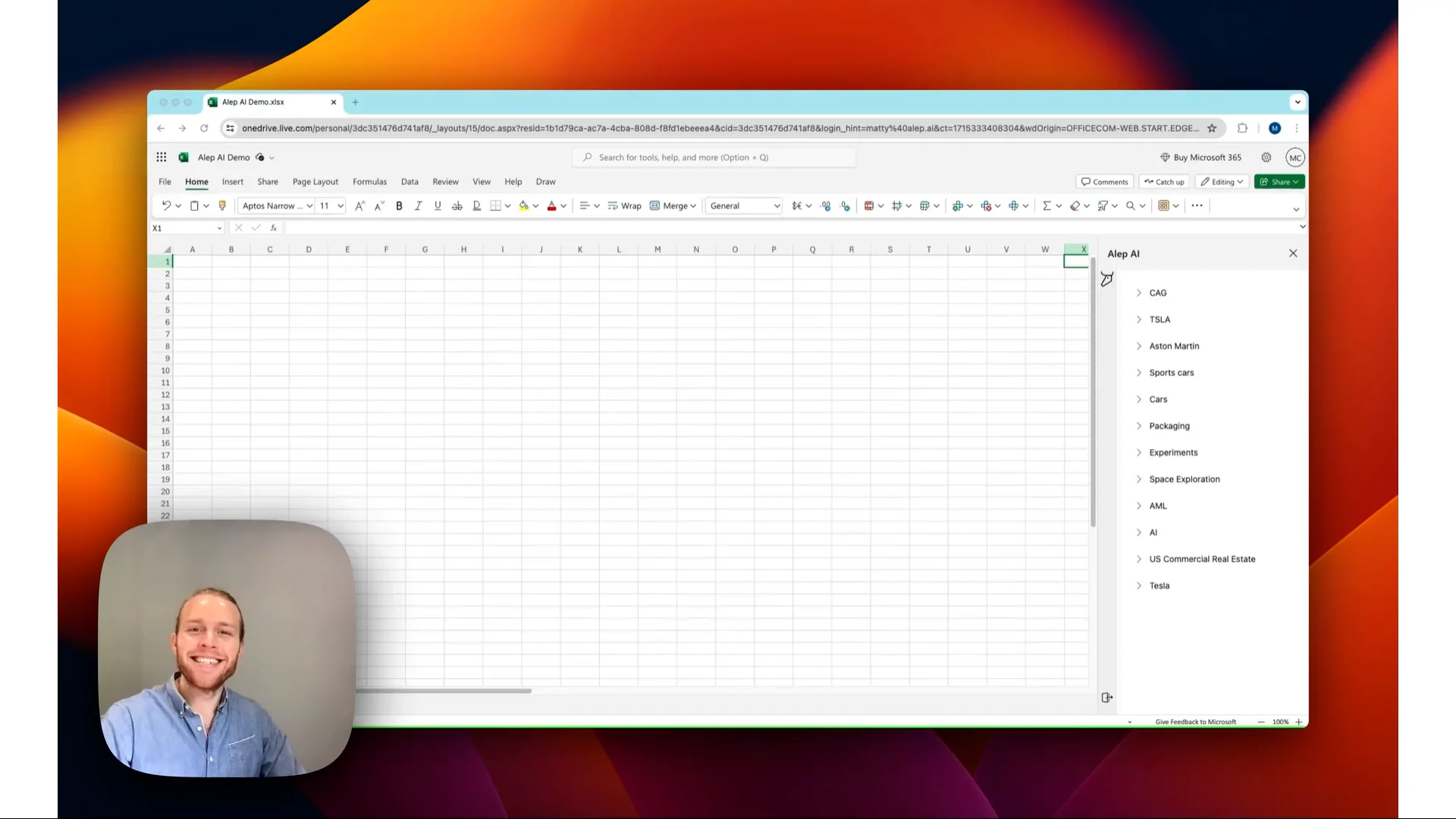Open the Draw ribbon tab
1456x819 pixels.
coord(545,181)
